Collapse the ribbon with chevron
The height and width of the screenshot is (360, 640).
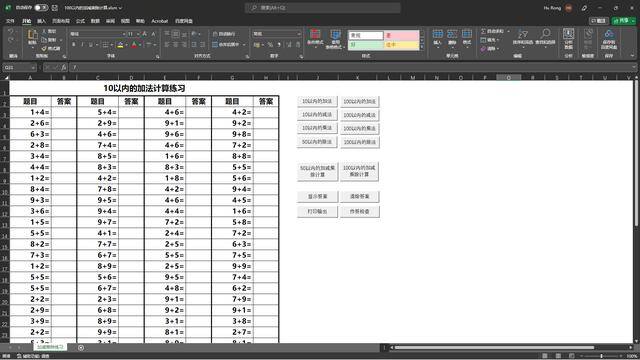[633, 56]
